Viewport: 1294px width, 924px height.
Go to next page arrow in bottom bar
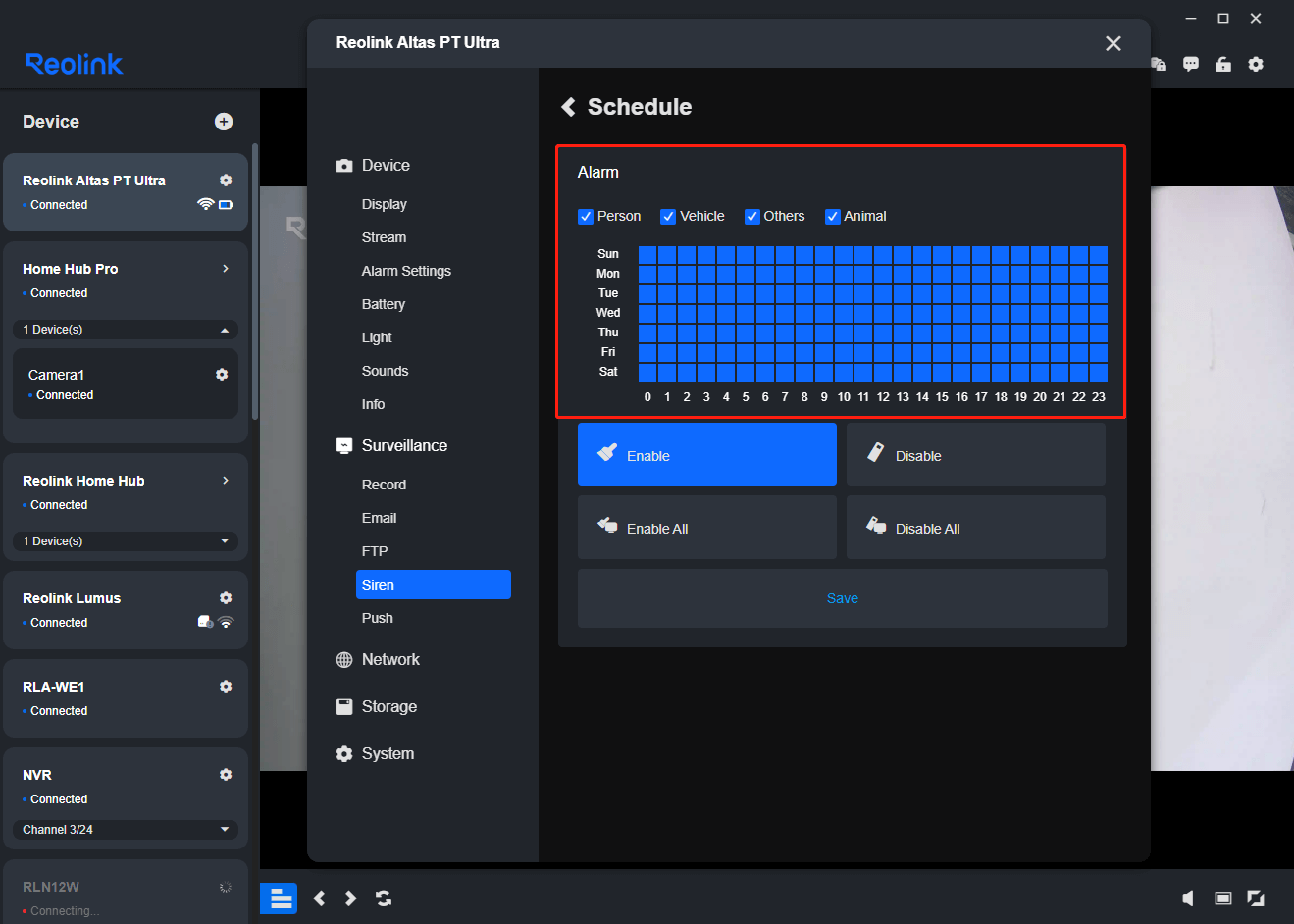click(x=350, y=898)
